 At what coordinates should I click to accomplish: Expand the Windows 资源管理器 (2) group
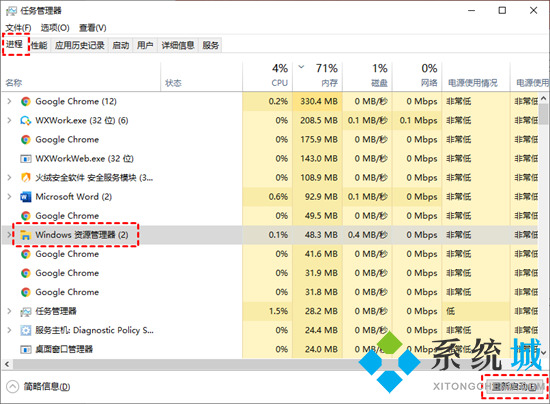(x=9, y=235)
